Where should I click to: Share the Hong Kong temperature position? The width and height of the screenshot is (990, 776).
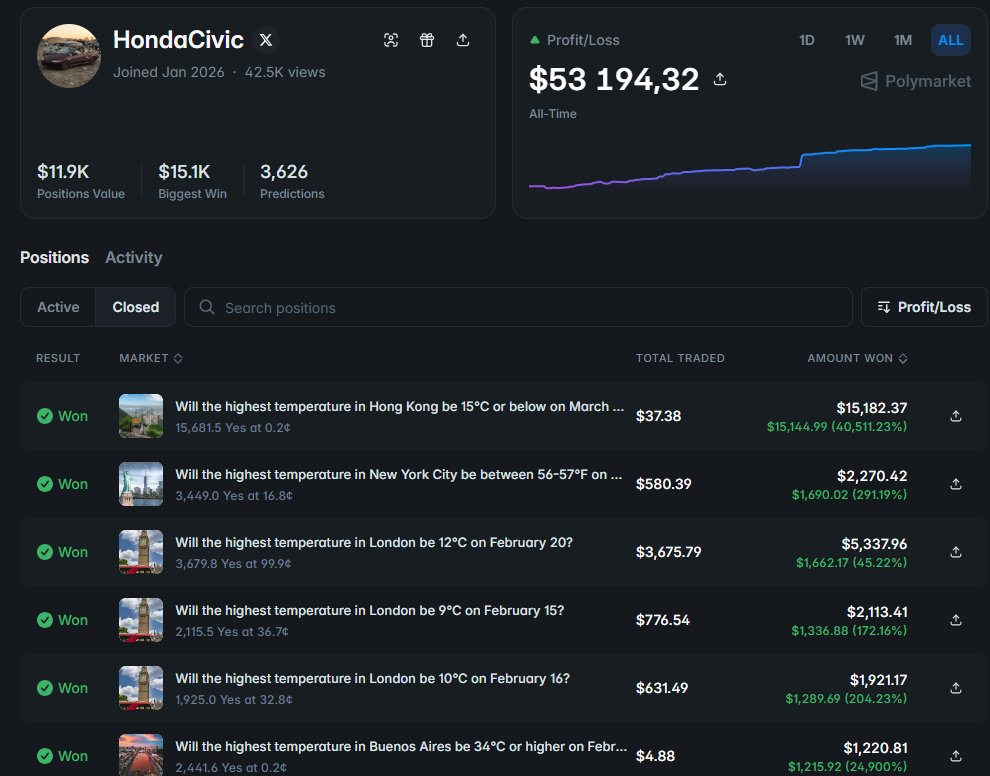tap(955, 416)
